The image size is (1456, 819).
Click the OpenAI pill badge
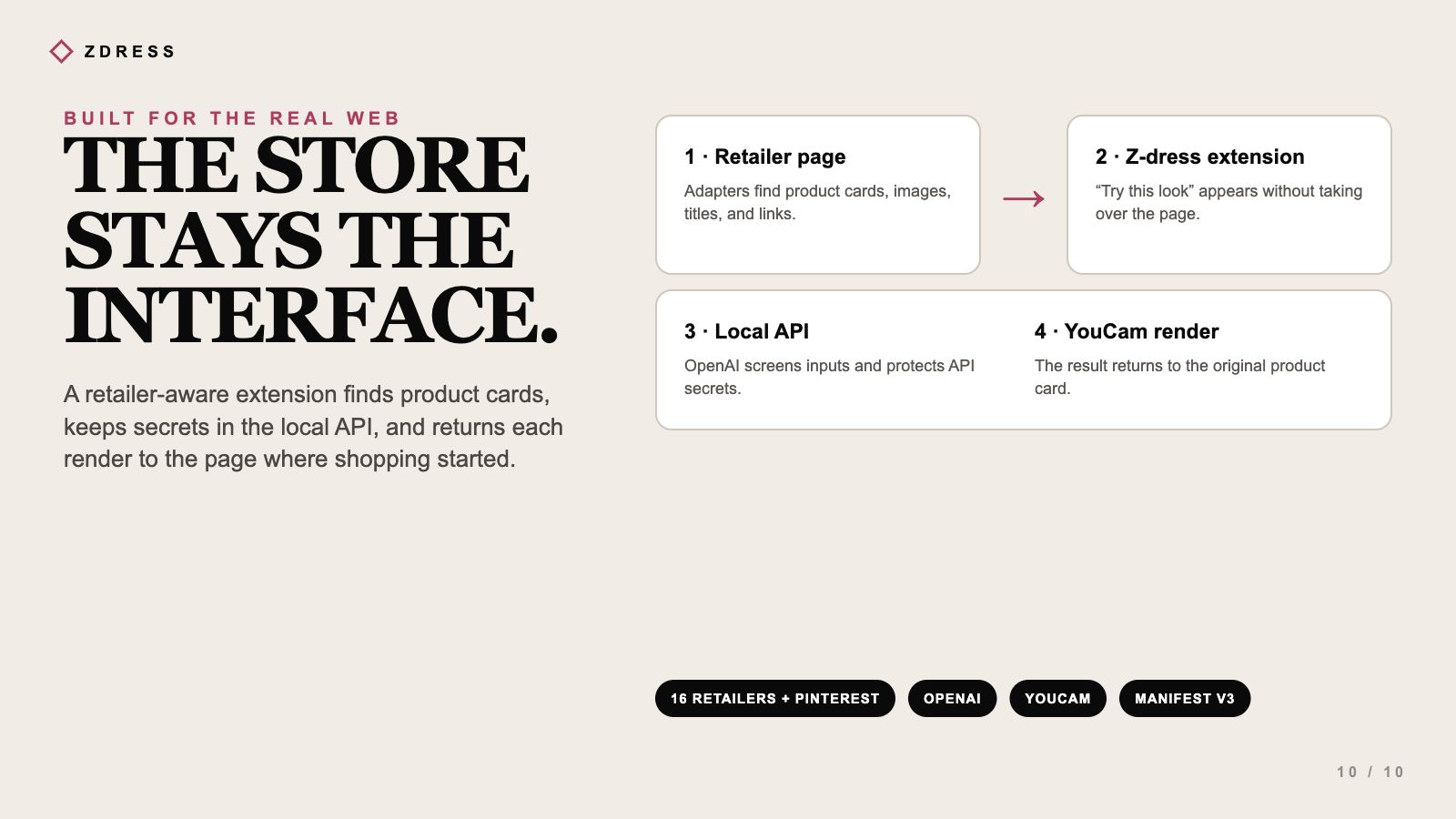click(x=953, y=698)
